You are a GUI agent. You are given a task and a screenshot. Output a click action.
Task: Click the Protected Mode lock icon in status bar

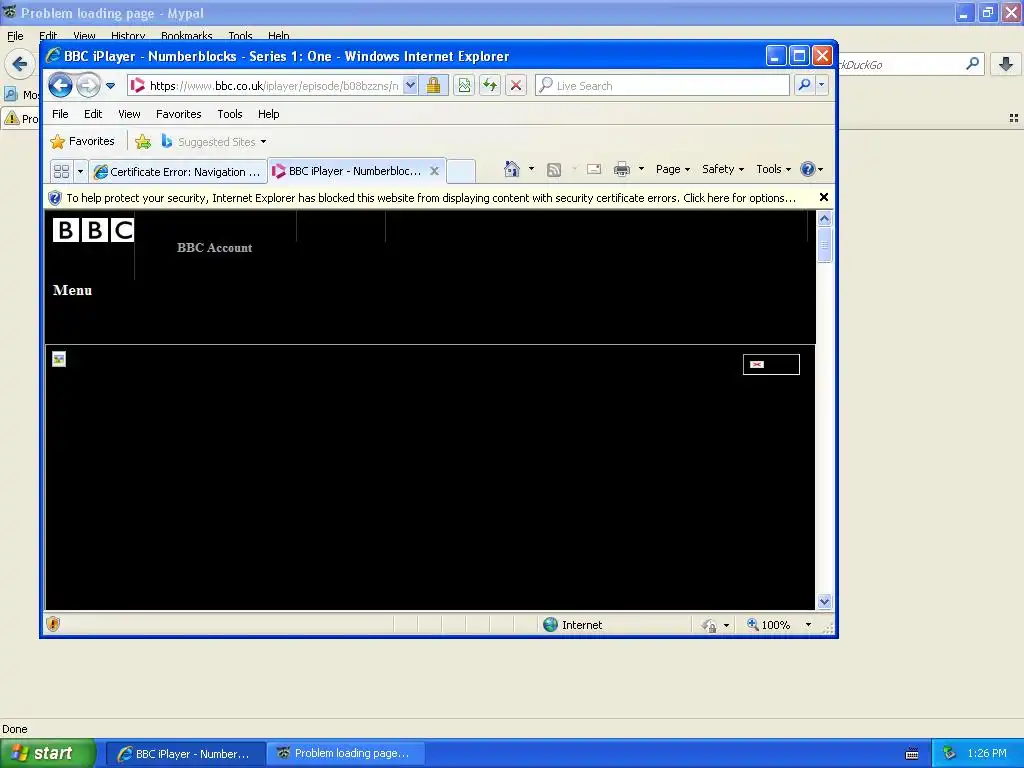[709, 625]
